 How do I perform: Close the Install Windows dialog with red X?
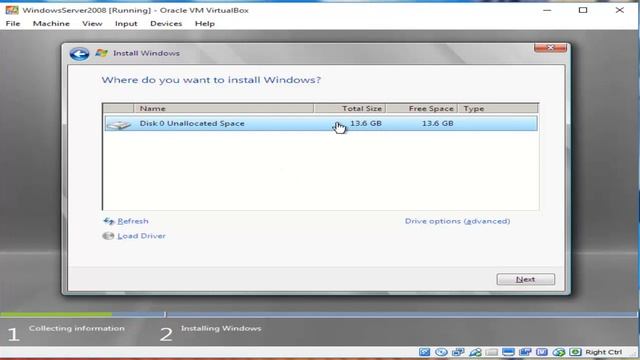pos(550,48)
